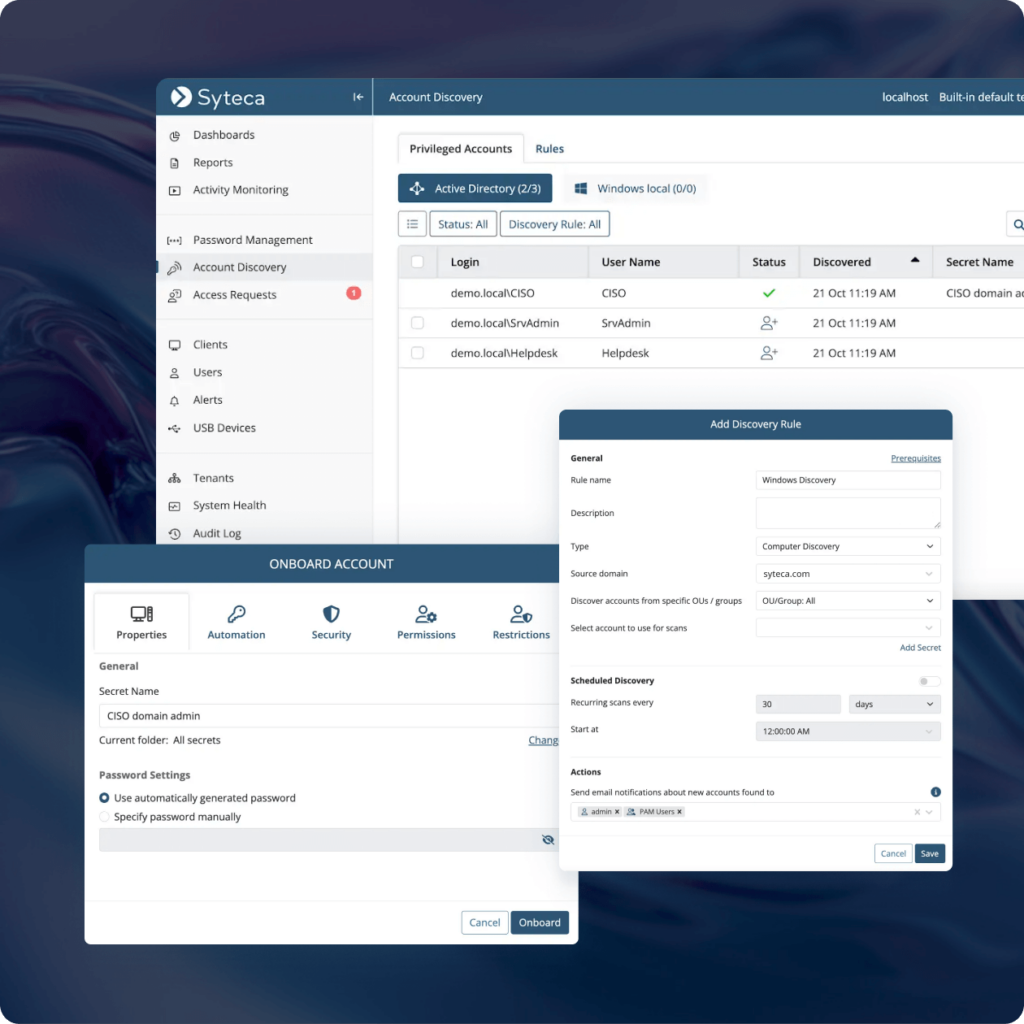
Task: Click the search magnifier above the accounts table
Action: (x=1017, y=224)
